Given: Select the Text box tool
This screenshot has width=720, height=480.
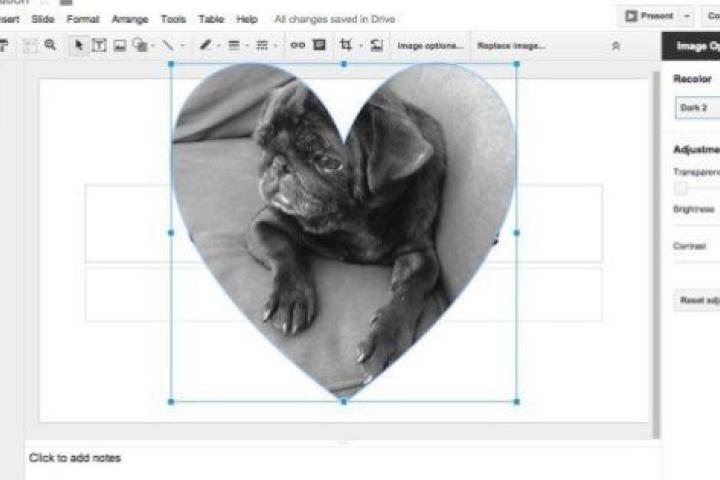Looking at the screenshot, I should coord(99,45).
